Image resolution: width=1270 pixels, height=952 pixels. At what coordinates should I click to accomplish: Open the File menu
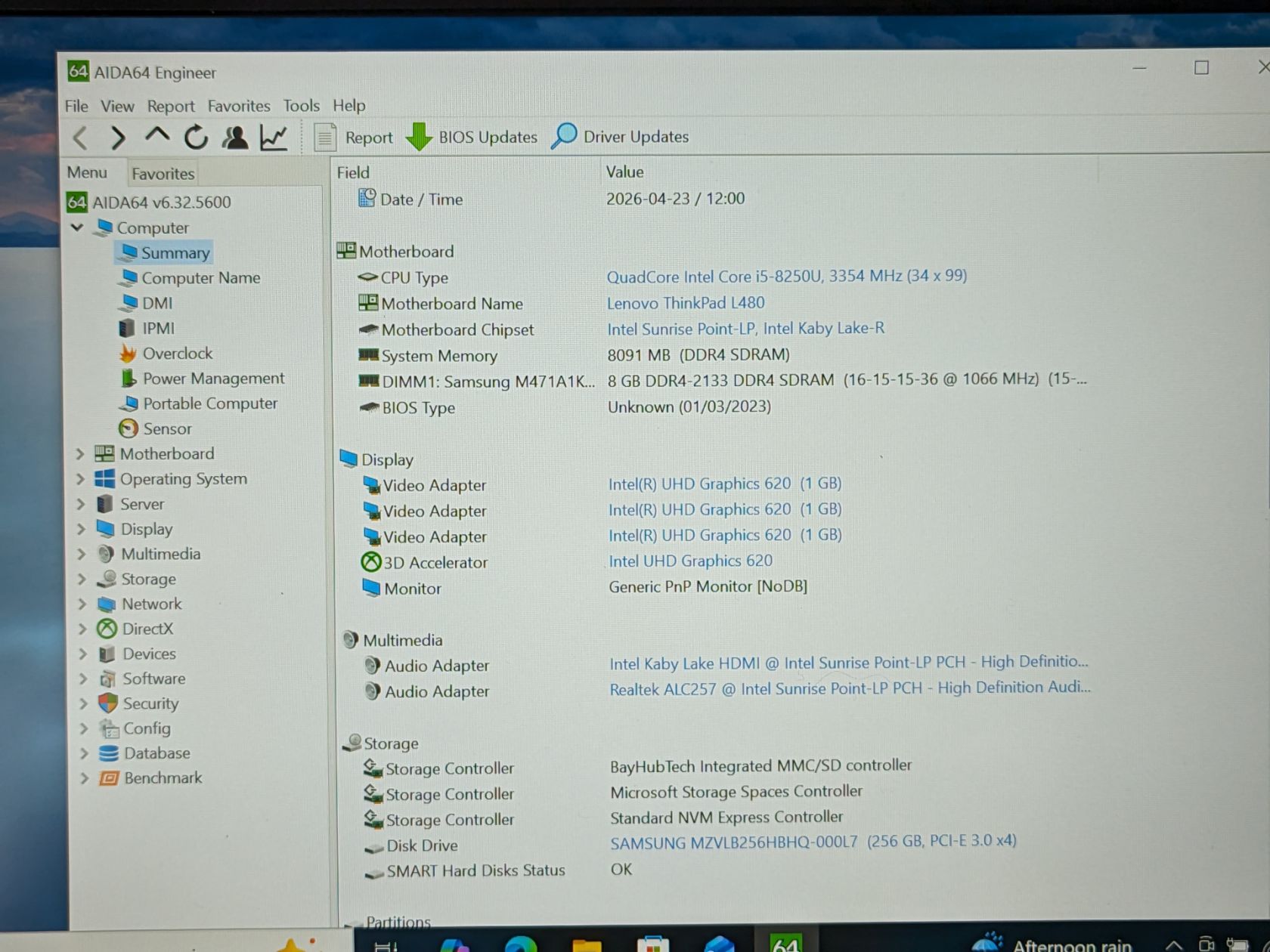tap(76, 106)
